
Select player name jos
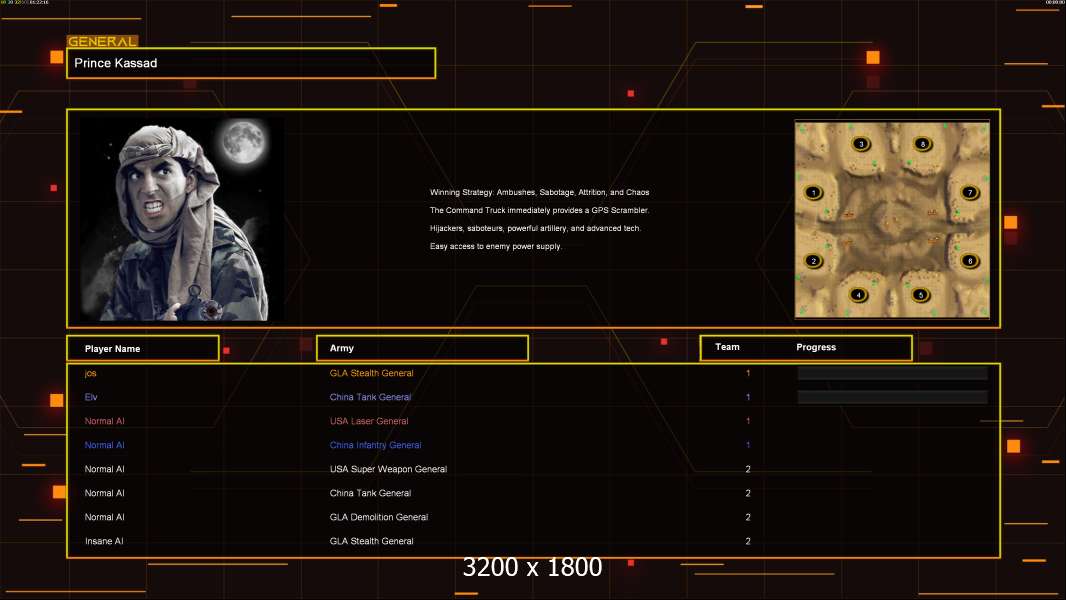(90, 373)
